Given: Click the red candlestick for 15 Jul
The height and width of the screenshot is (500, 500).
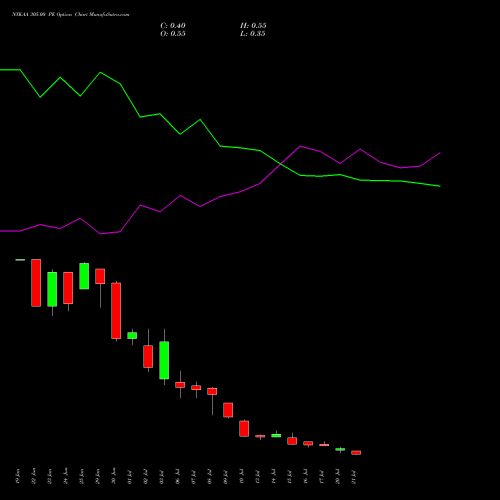Looking at the screenshot, I should (292, 441).
